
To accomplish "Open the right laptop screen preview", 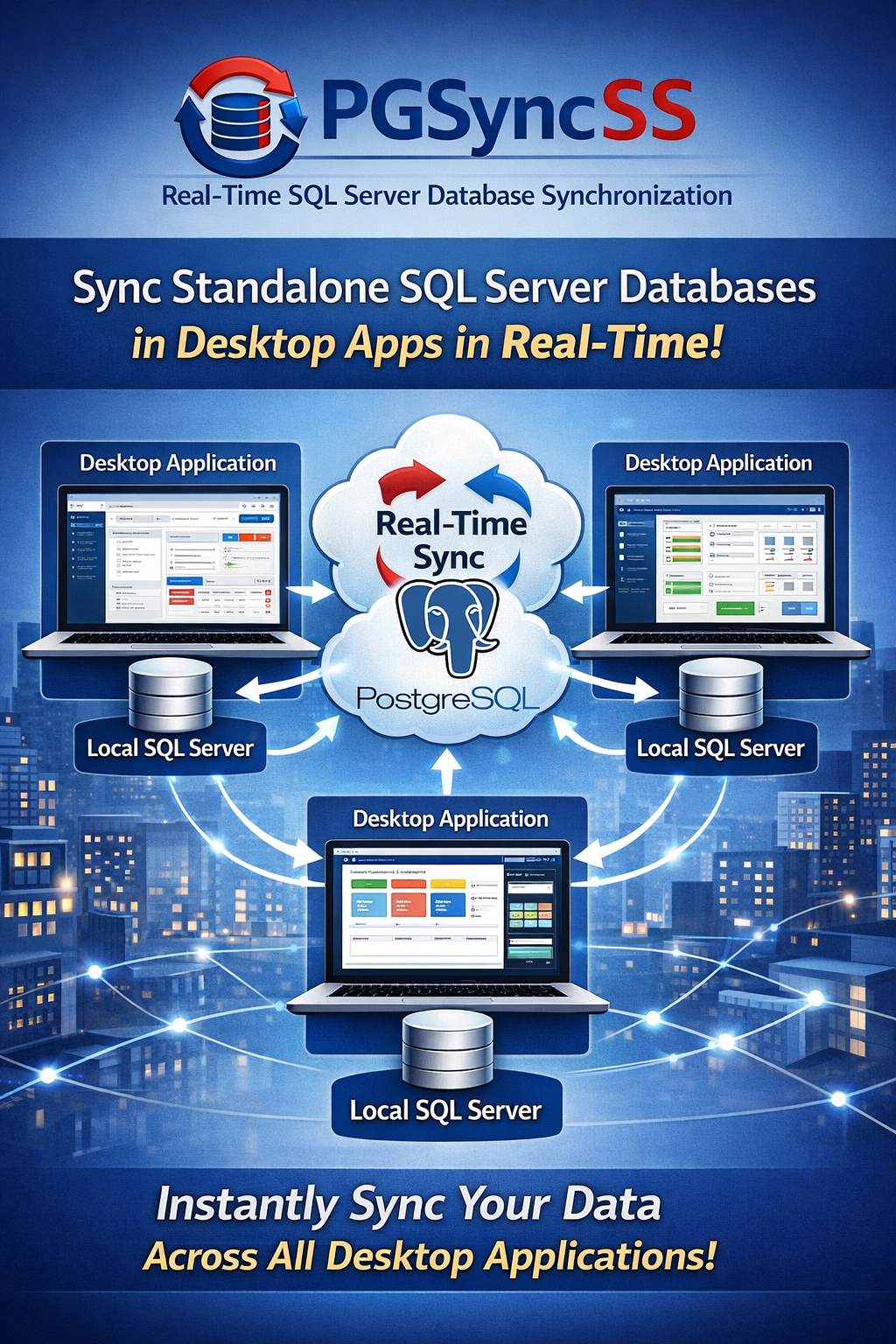I will coord(720,557).
